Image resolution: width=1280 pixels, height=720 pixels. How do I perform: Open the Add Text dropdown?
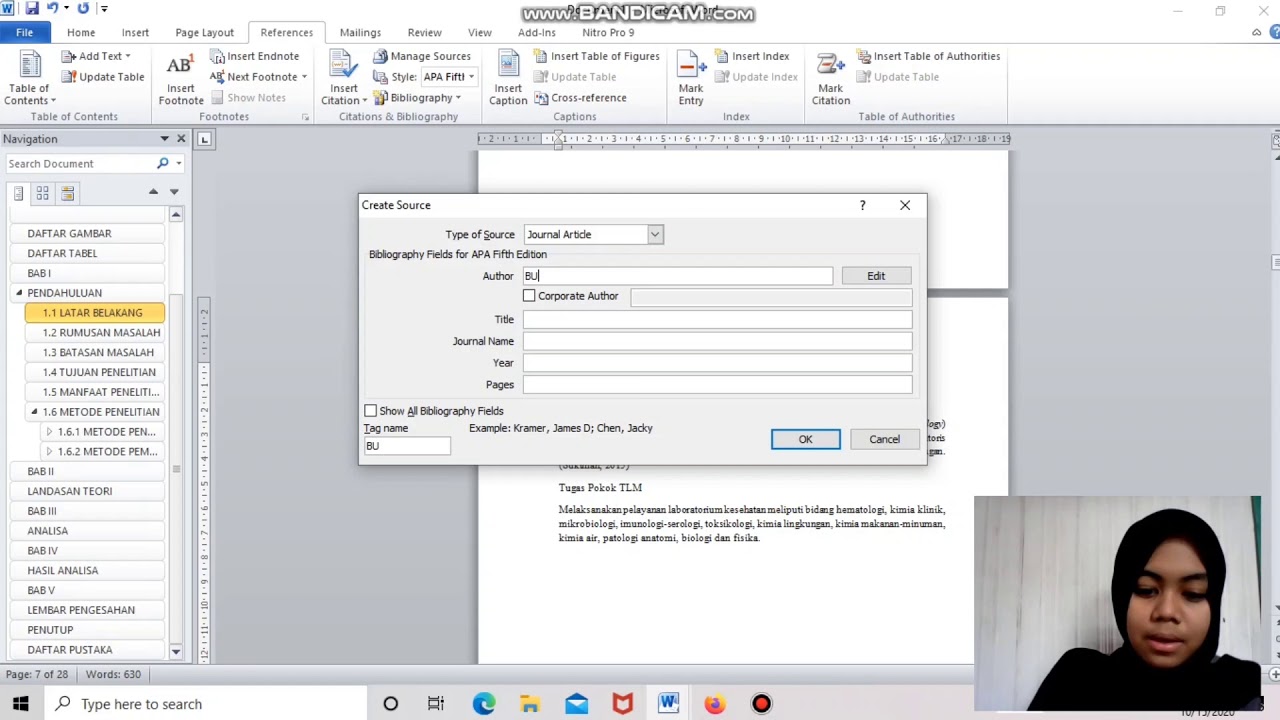96,56
